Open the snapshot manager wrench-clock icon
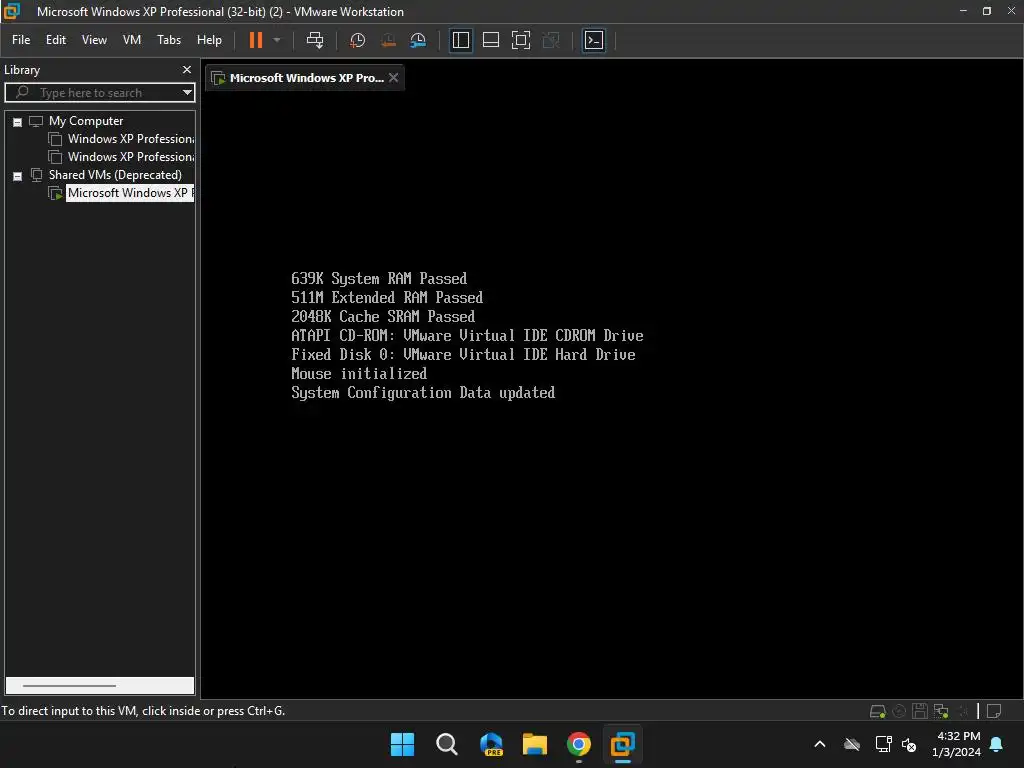 [418, 40]
